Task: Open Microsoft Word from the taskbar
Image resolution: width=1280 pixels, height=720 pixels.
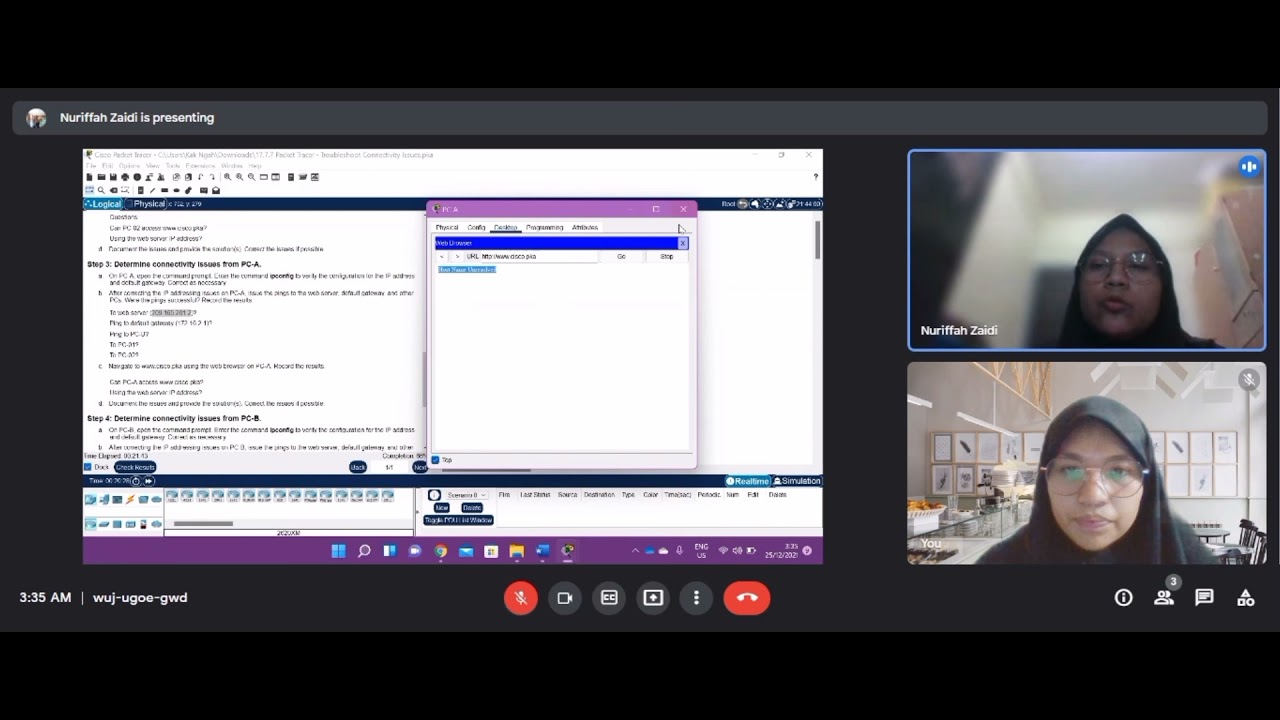Action: (x=542, y=551)
